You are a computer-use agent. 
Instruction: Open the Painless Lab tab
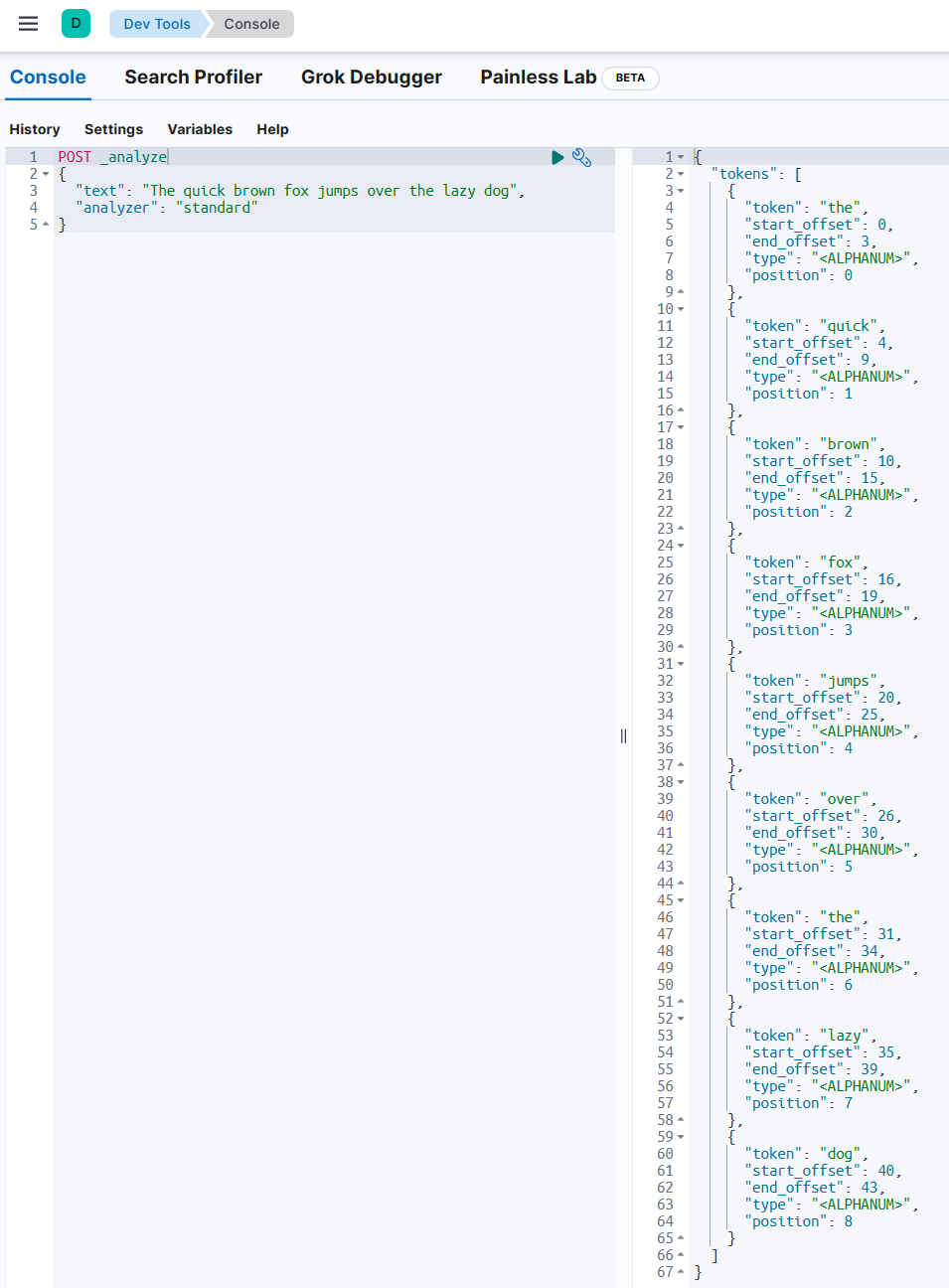coord(539,77)
